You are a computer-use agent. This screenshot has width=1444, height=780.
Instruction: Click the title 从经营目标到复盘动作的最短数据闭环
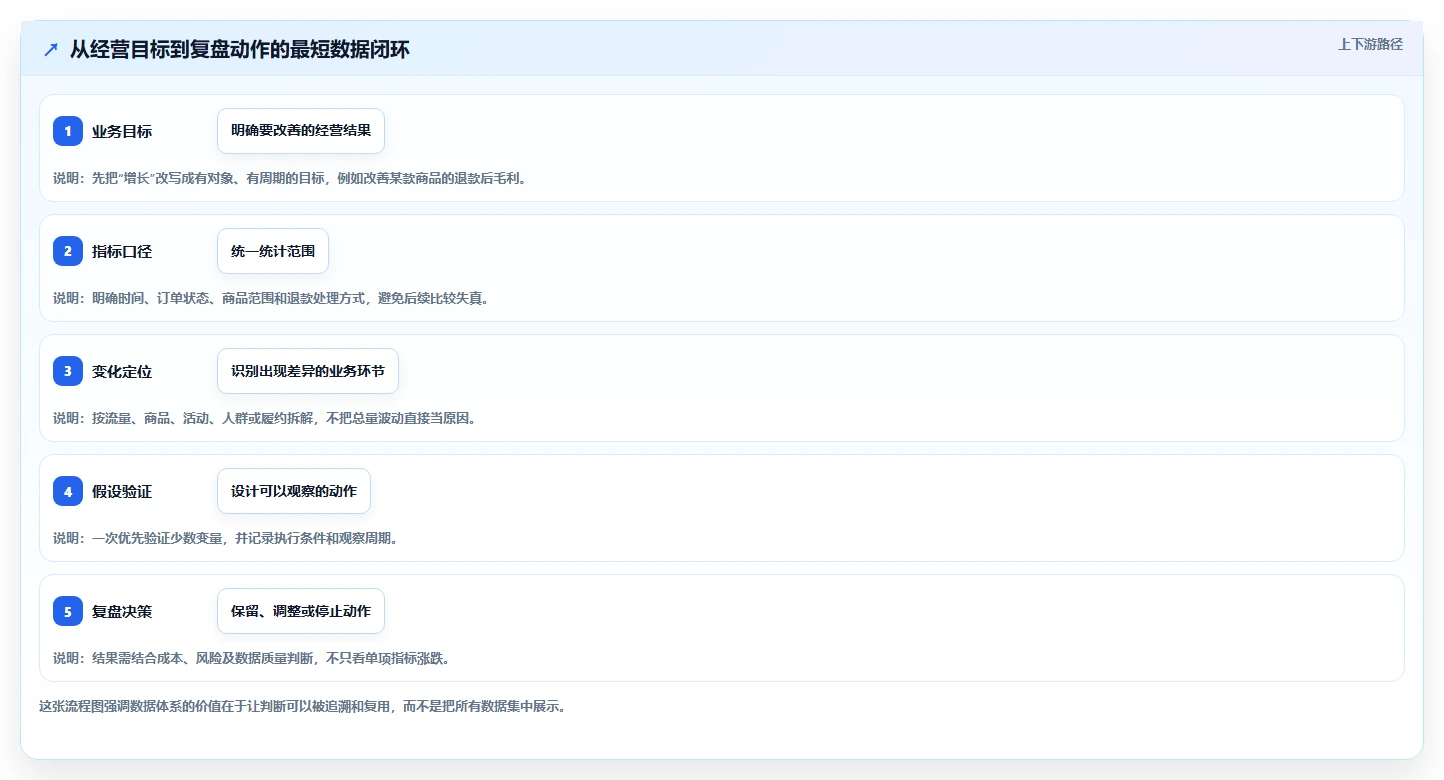(239, 49)
